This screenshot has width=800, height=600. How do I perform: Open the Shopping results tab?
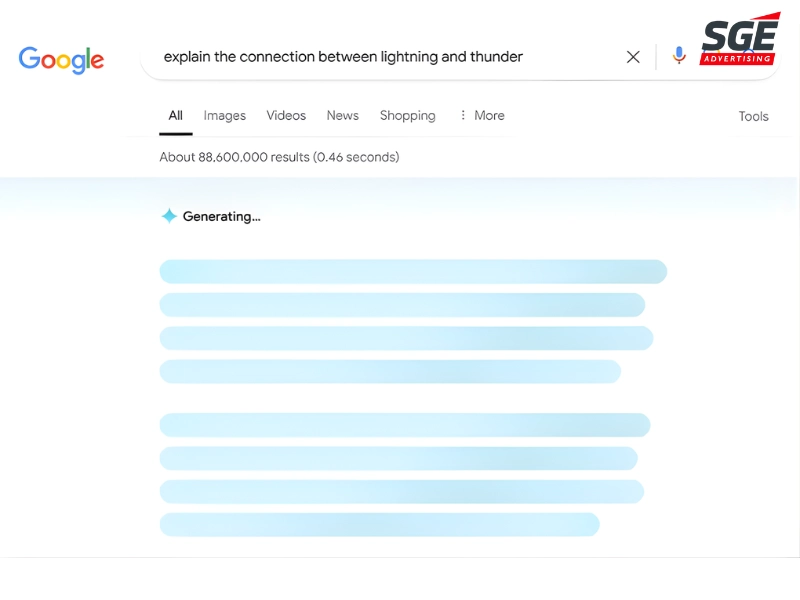pyautogui.click(x=408, y=116)
